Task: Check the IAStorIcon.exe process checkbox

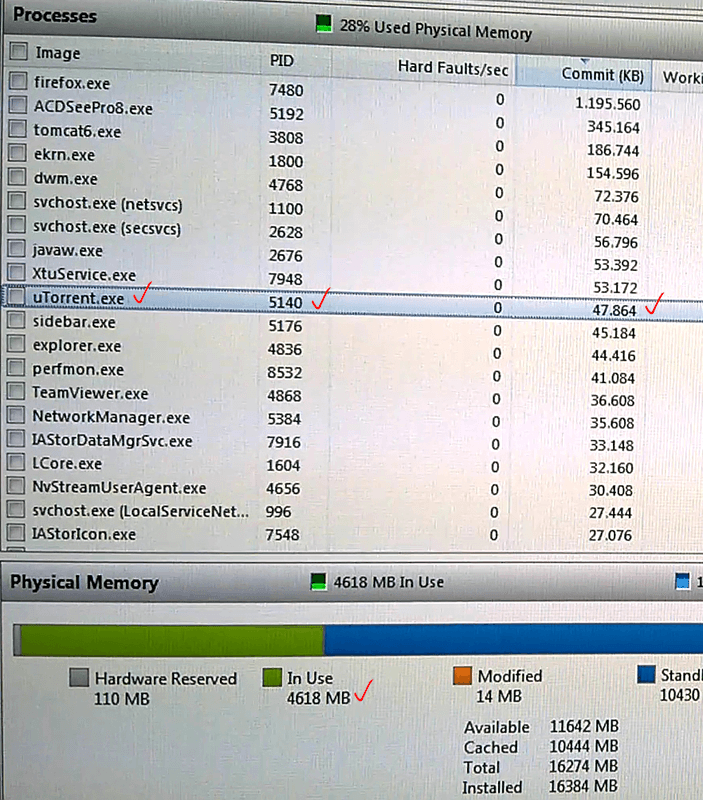Action: pyautogui.click(x=15, y=532)
